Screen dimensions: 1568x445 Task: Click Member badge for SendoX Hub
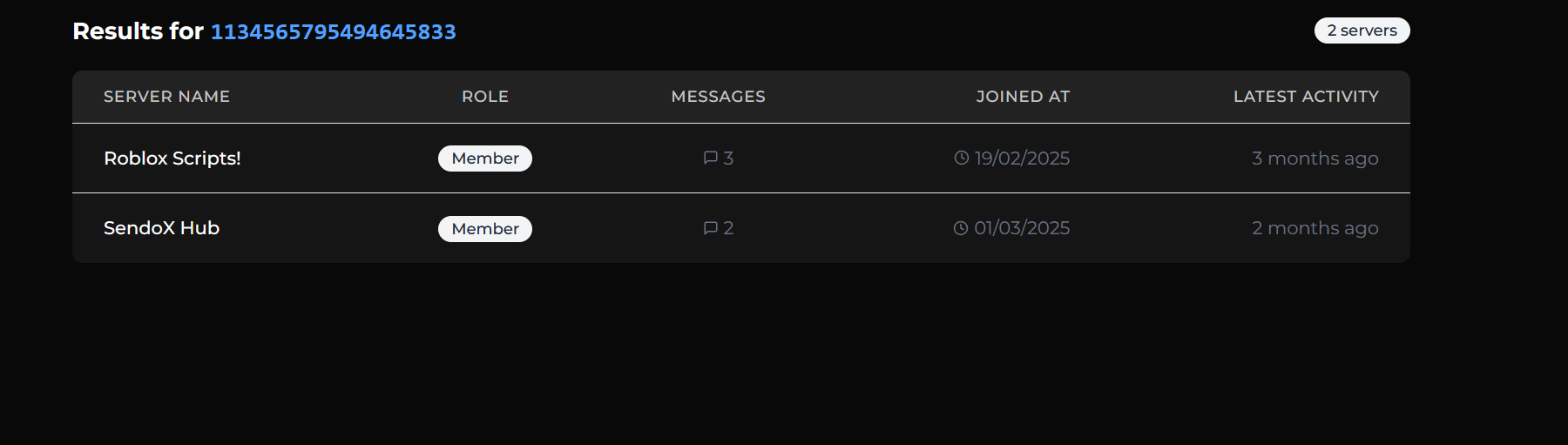[x=485, y=229]
